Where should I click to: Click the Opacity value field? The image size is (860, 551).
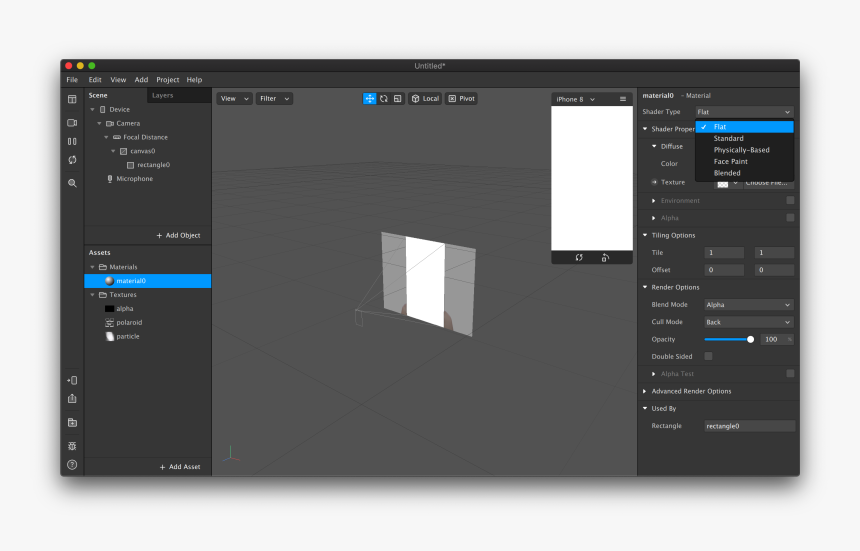(775, 339)
